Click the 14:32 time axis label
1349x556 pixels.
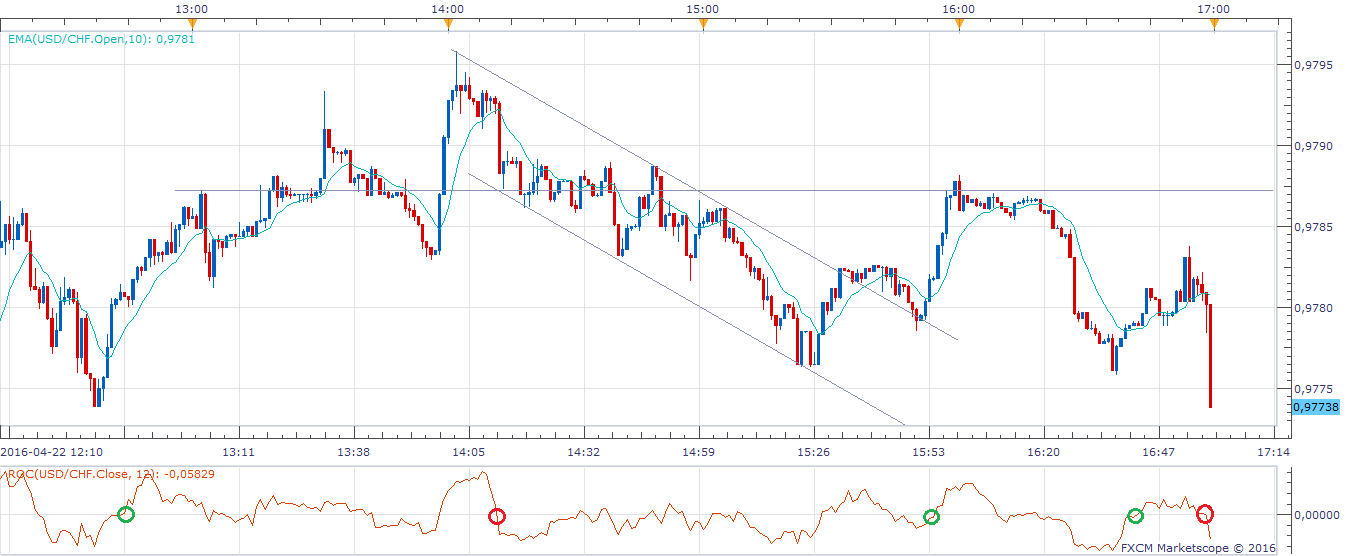[583, 452]
